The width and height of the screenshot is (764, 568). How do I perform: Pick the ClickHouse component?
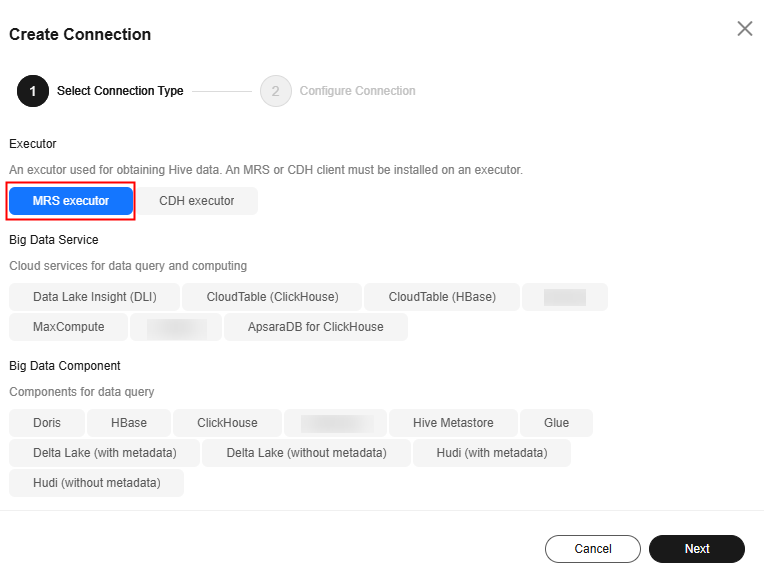pos(227,423)
